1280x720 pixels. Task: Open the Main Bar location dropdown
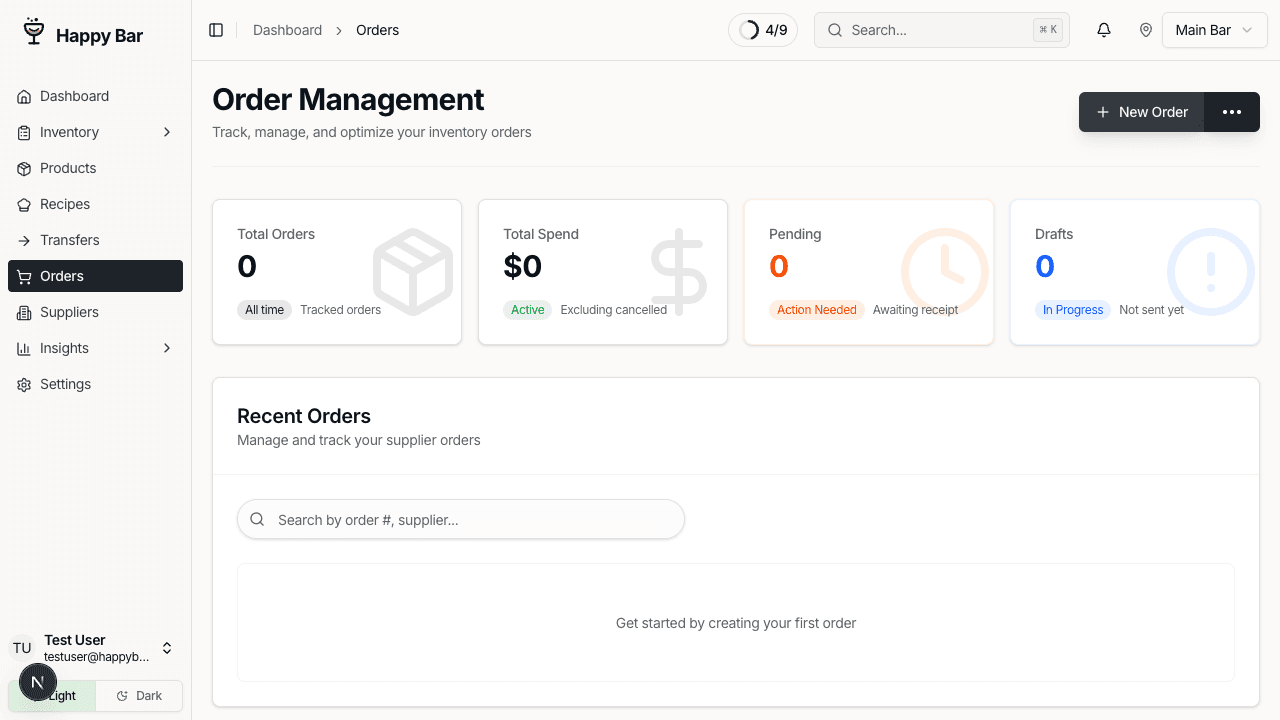[1214, 30]
